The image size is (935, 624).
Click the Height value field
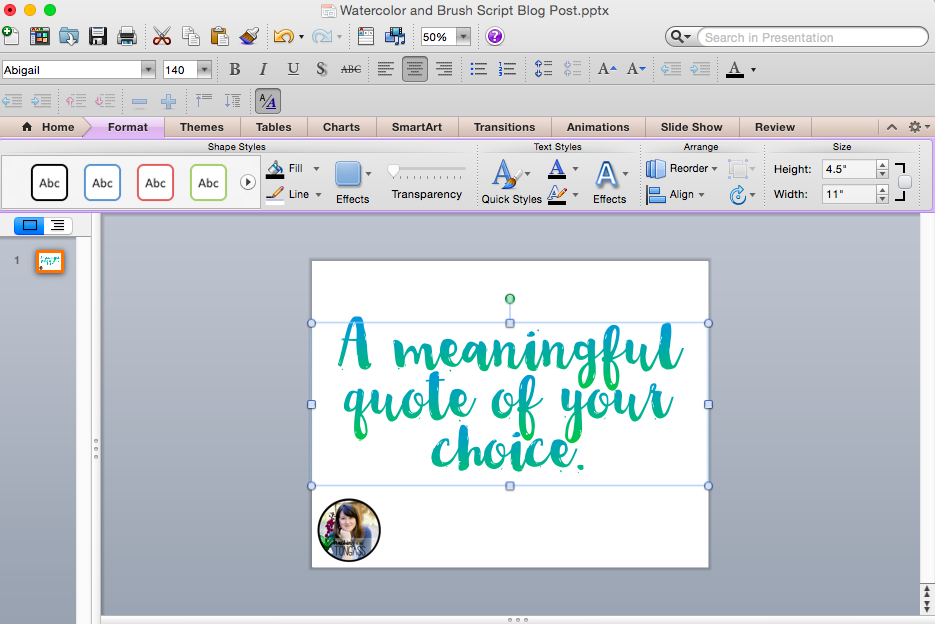tap(849, 169)
